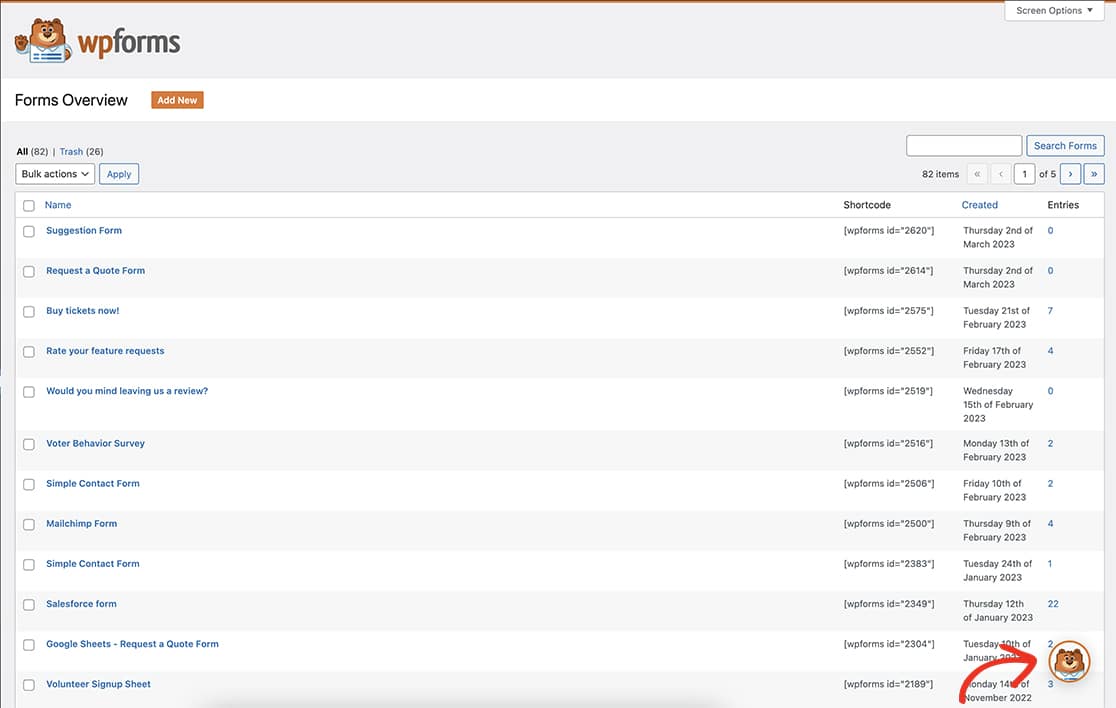This screenshot has width=1116, height=708.
Task: Click the Shortcode column header
Action: click(867, 205)
